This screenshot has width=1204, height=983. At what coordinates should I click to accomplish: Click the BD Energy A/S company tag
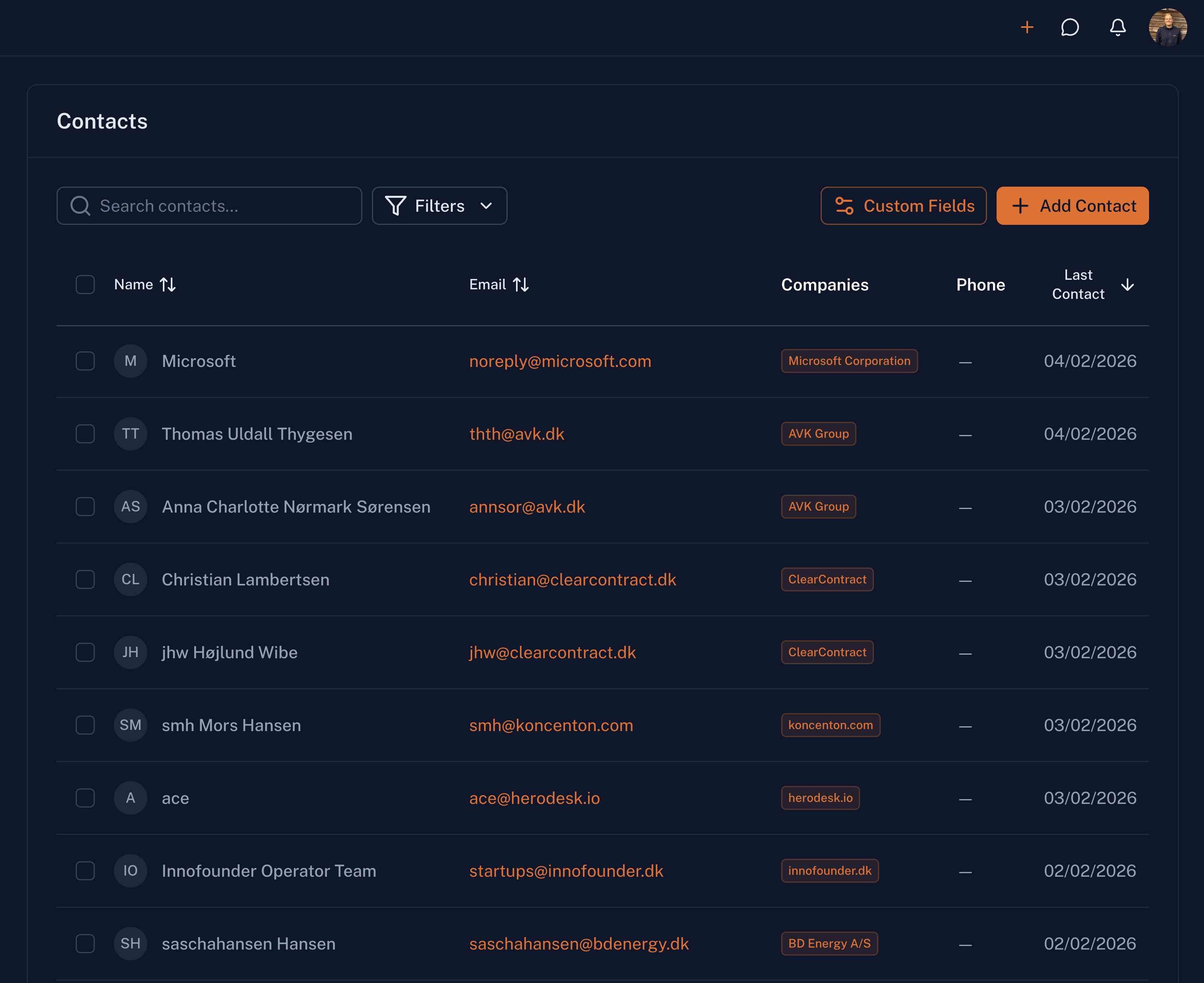tap(829, 943)
